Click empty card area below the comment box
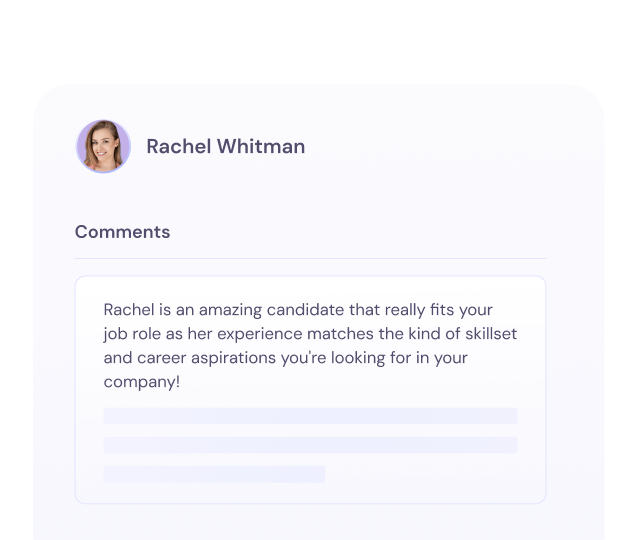 point(310,521)
